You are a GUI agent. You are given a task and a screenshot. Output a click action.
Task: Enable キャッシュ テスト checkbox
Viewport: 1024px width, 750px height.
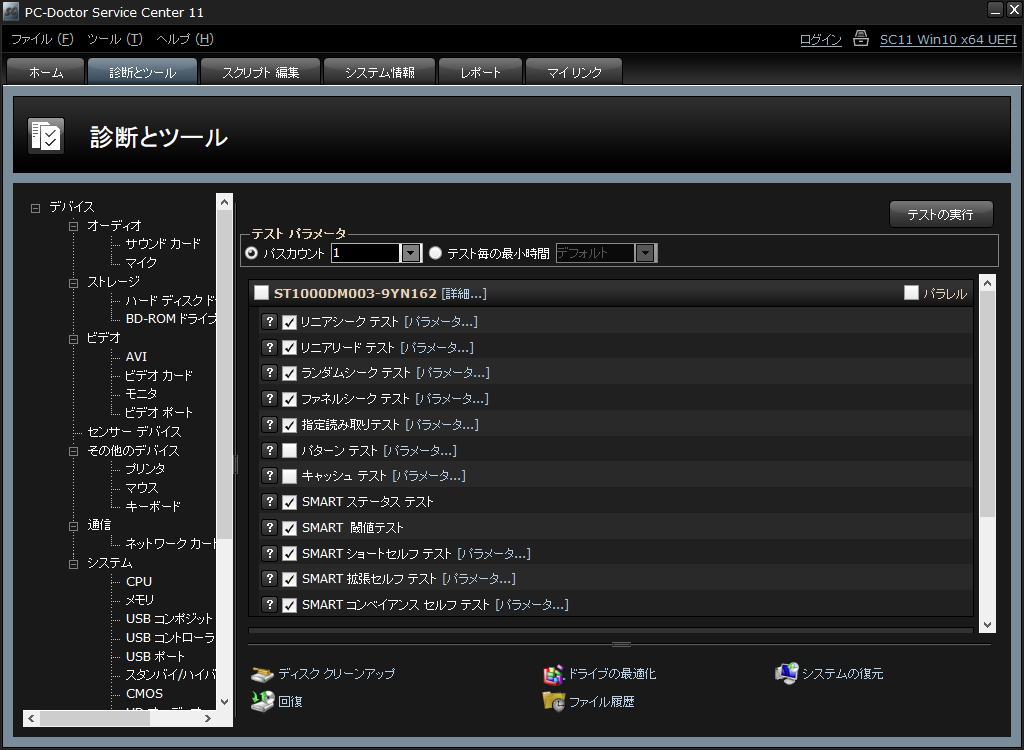coord(289,476)
